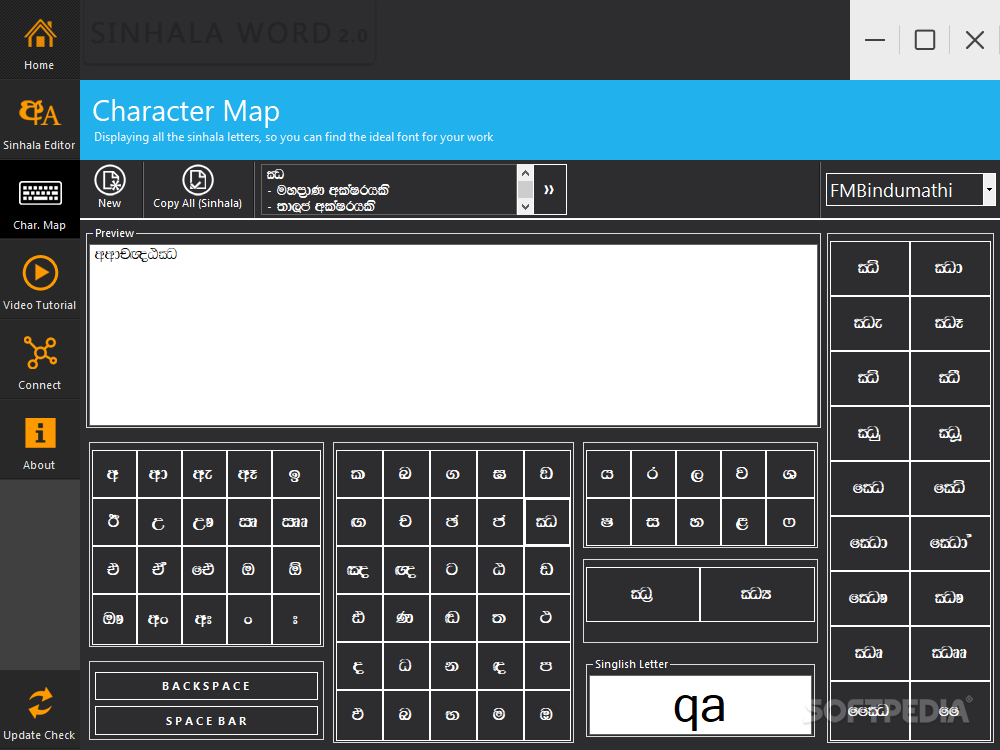Insert the letter අඃ
The width and height of the screenshot is (1000, 750).
[x=203, y=619]
